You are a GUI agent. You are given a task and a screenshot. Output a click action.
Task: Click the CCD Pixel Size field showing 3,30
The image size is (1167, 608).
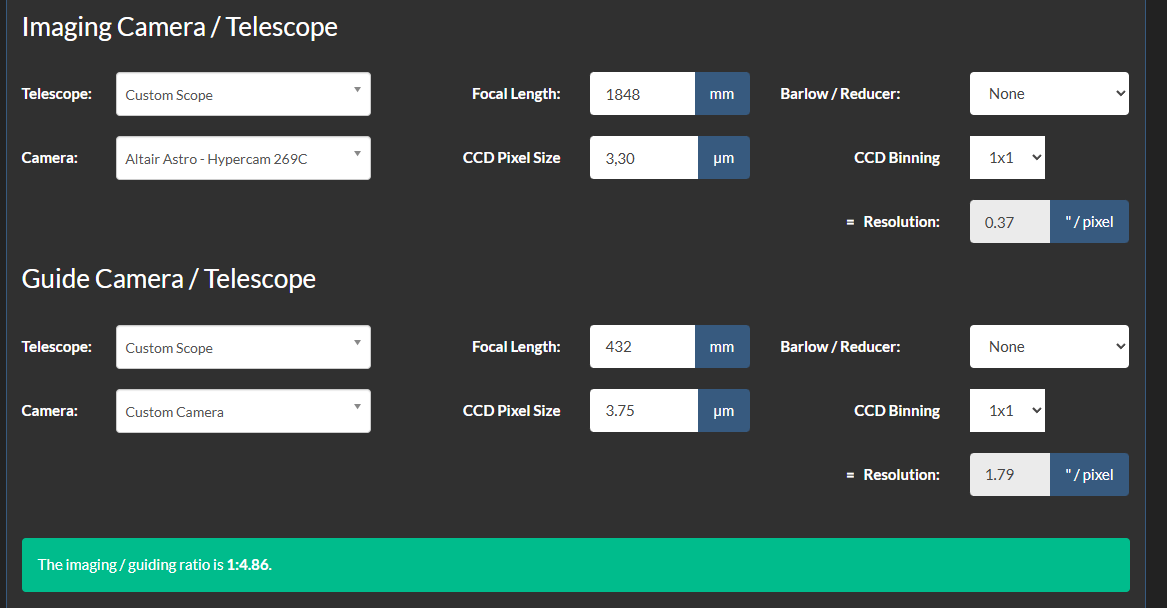[643, 158]
